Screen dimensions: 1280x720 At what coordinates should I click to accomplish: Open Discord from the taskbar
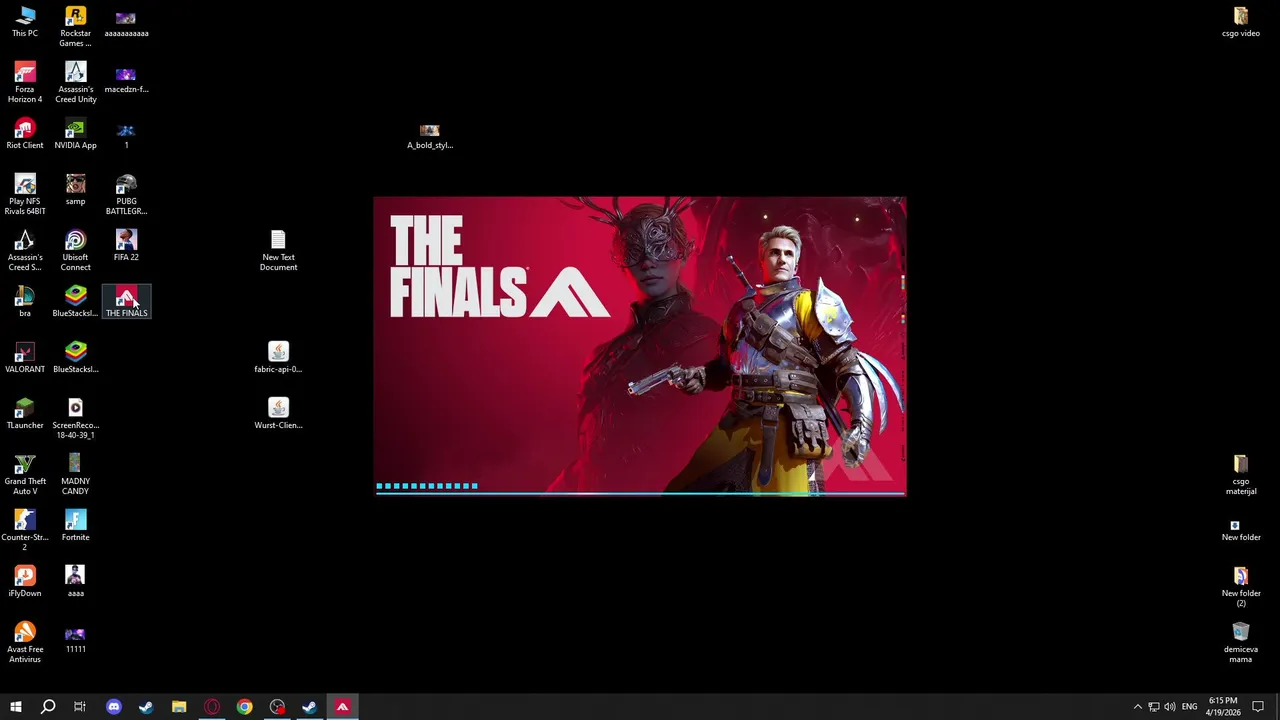[x=113, y=707]
